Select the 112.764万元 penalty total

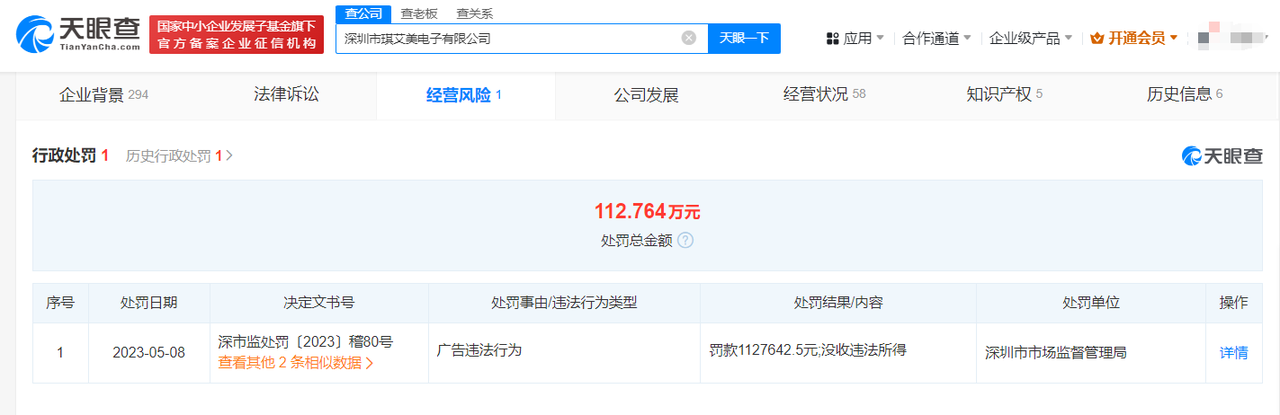(x=648, y=211)
